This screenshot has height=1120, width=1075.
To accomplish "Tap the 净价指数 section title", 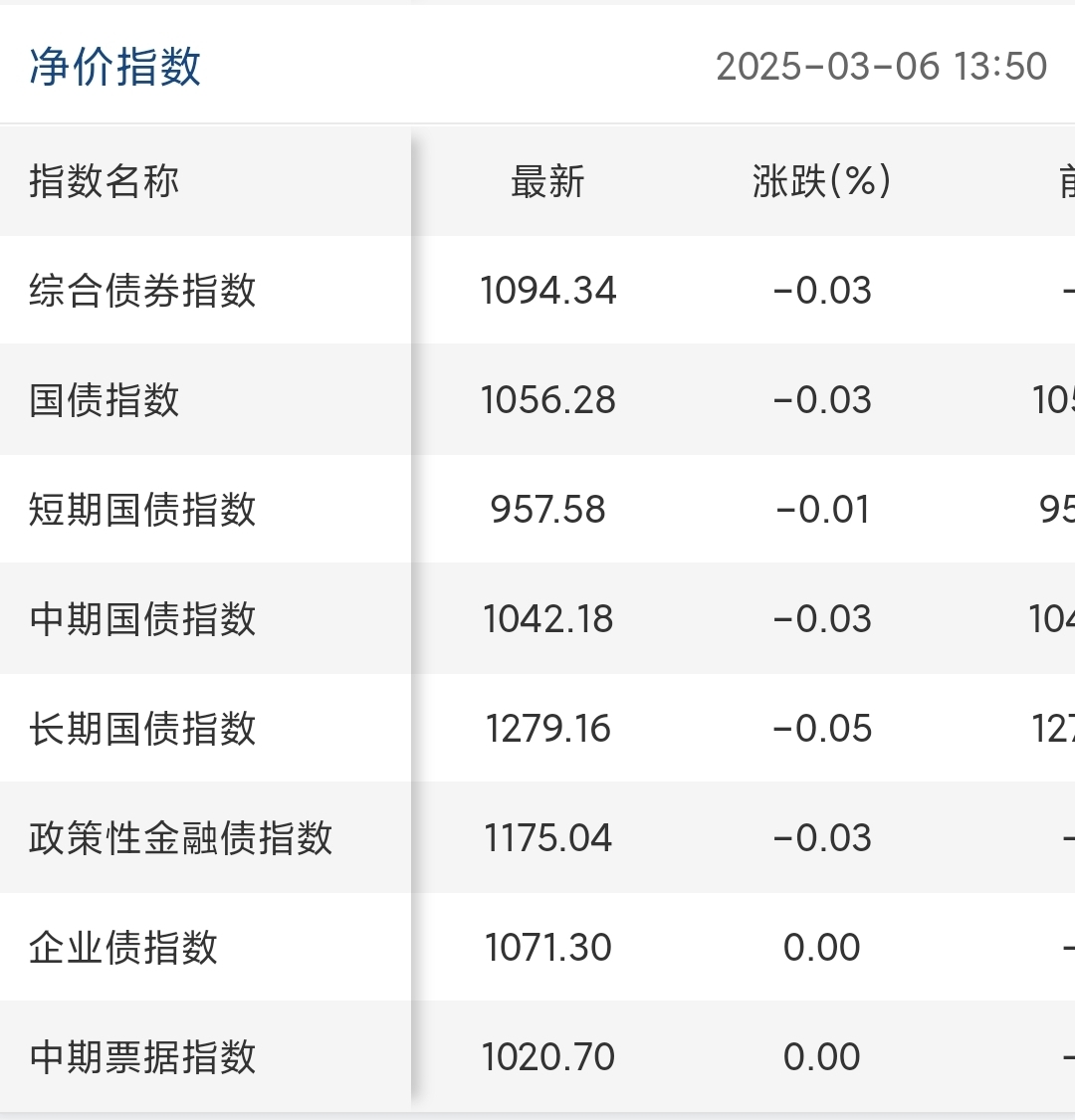I will tap(114, 67).
